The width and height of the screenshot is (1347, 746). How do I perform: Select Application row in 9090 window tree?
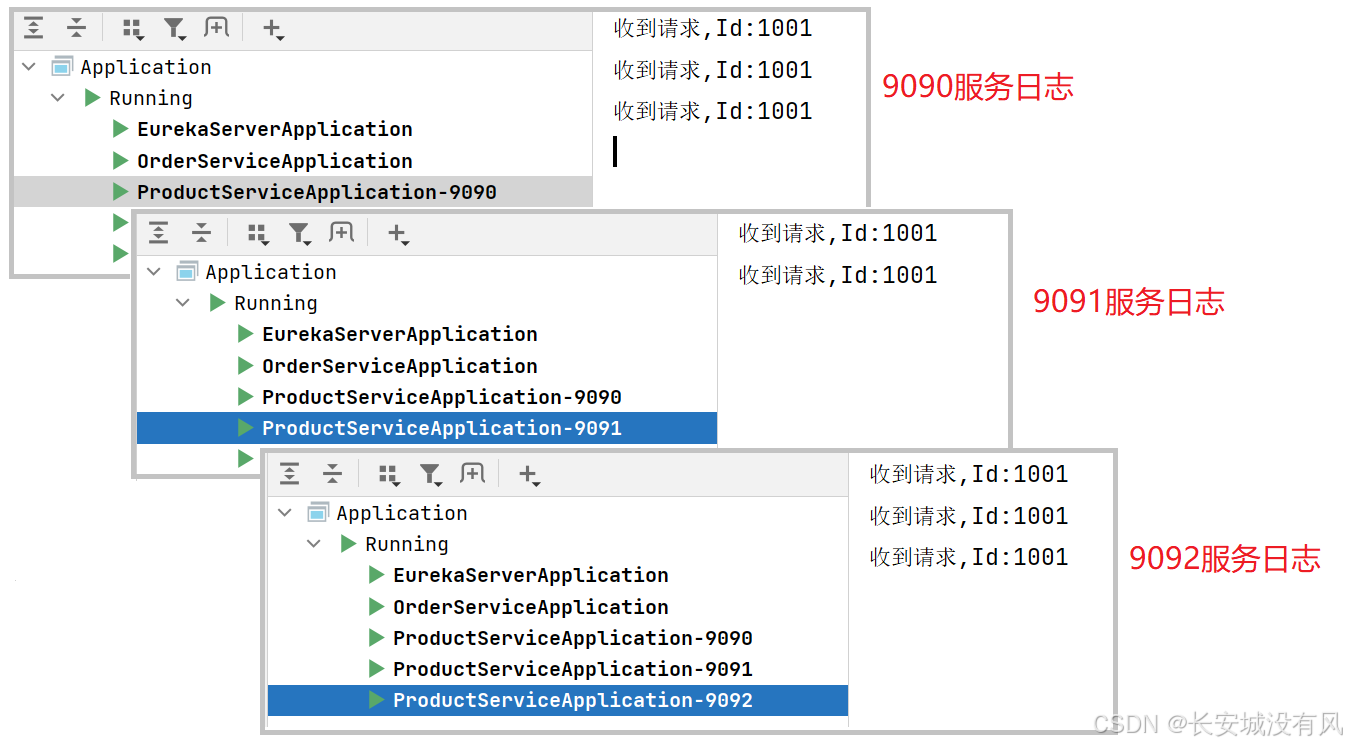(303, 67)
